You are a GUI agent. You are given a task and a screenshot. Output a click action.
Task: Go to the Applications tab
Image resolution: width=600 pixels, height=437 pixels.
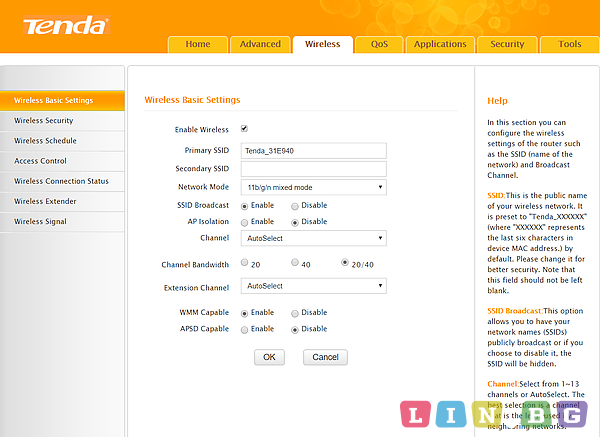point(440,44)
